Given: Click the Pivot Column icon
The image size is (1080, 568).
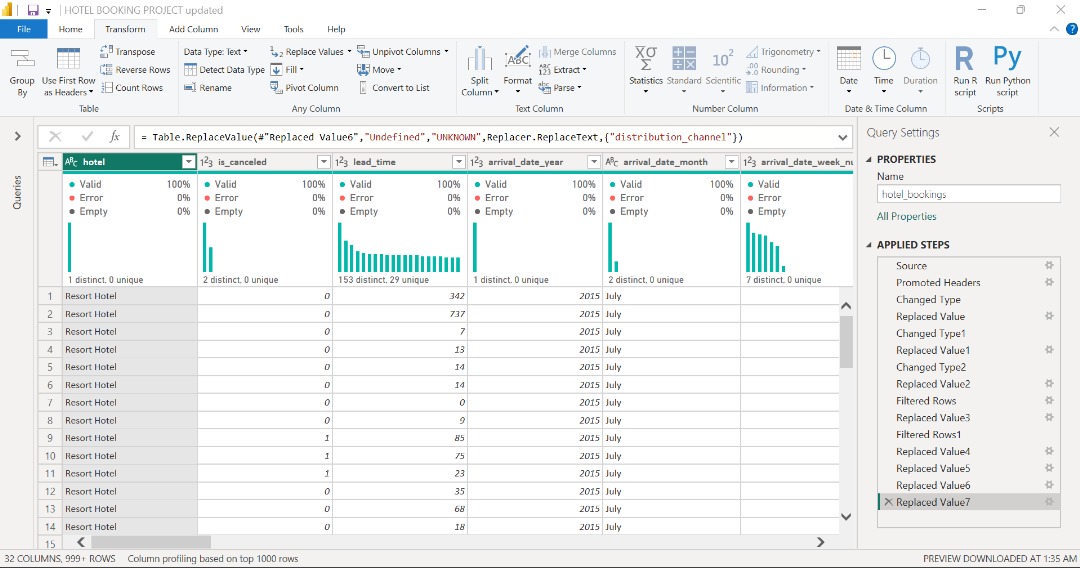Looking at the screenshot, I should 276,87.
